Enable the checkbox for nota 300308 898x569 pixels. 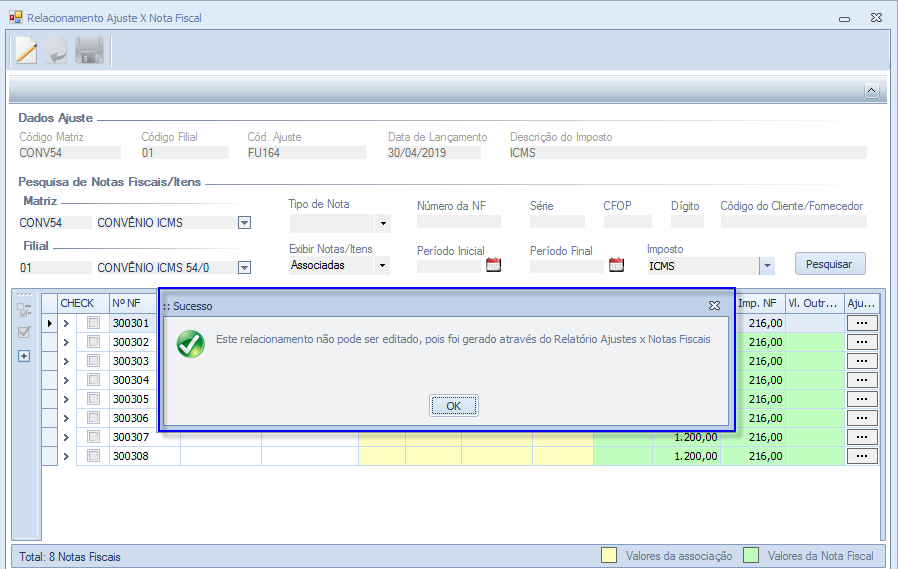click(x=93, y=456)
